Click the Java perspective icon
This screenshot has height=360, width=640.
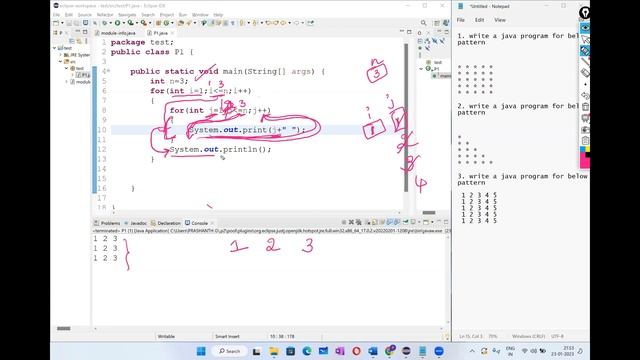click(446, 23)
